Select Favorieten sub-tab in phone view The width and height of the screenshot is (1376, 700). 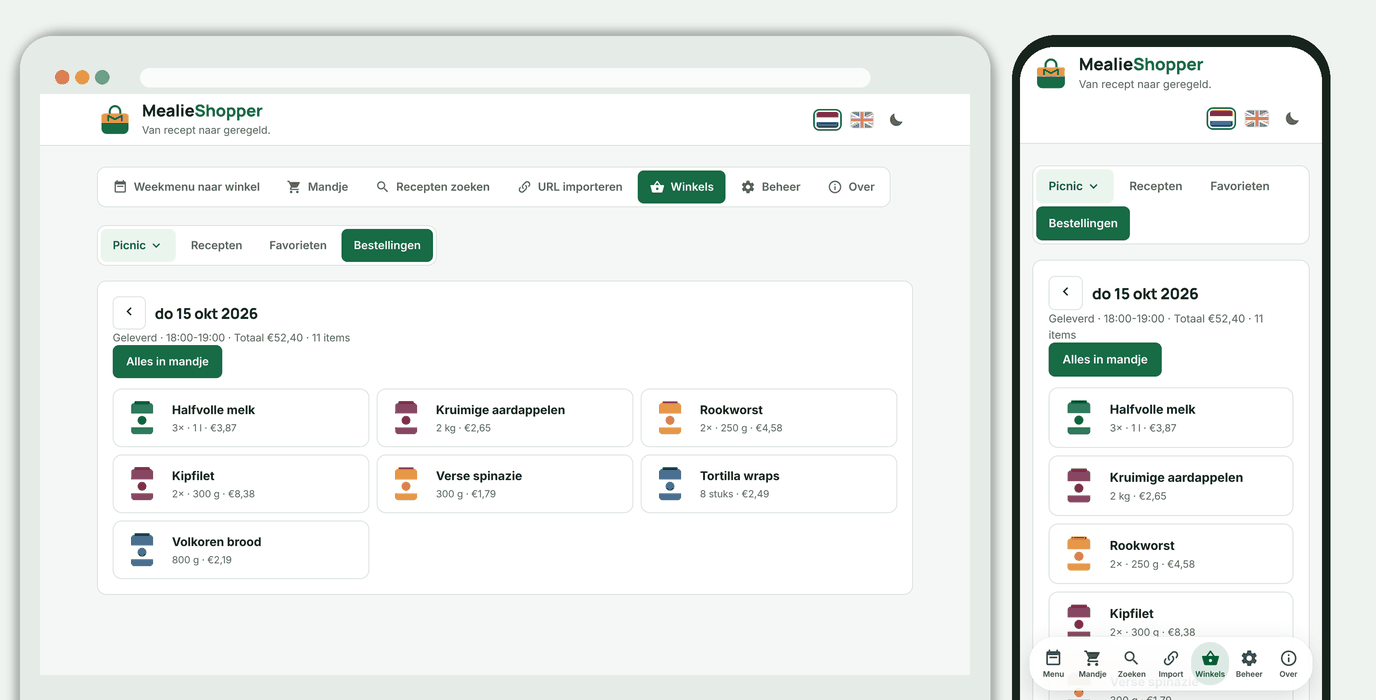(x=1240, y=186)
